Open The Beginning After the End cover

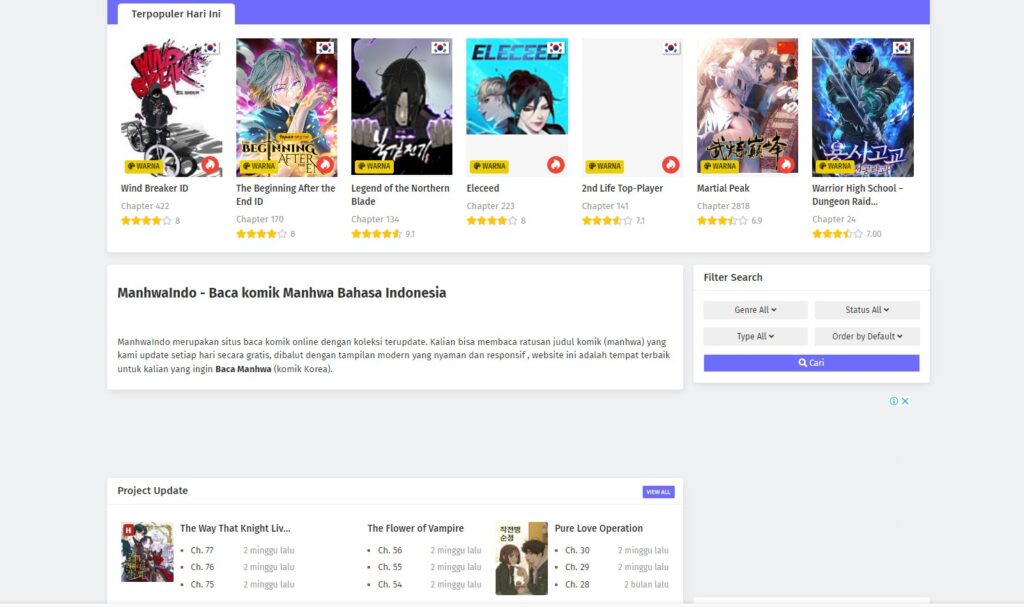[287, 107]
